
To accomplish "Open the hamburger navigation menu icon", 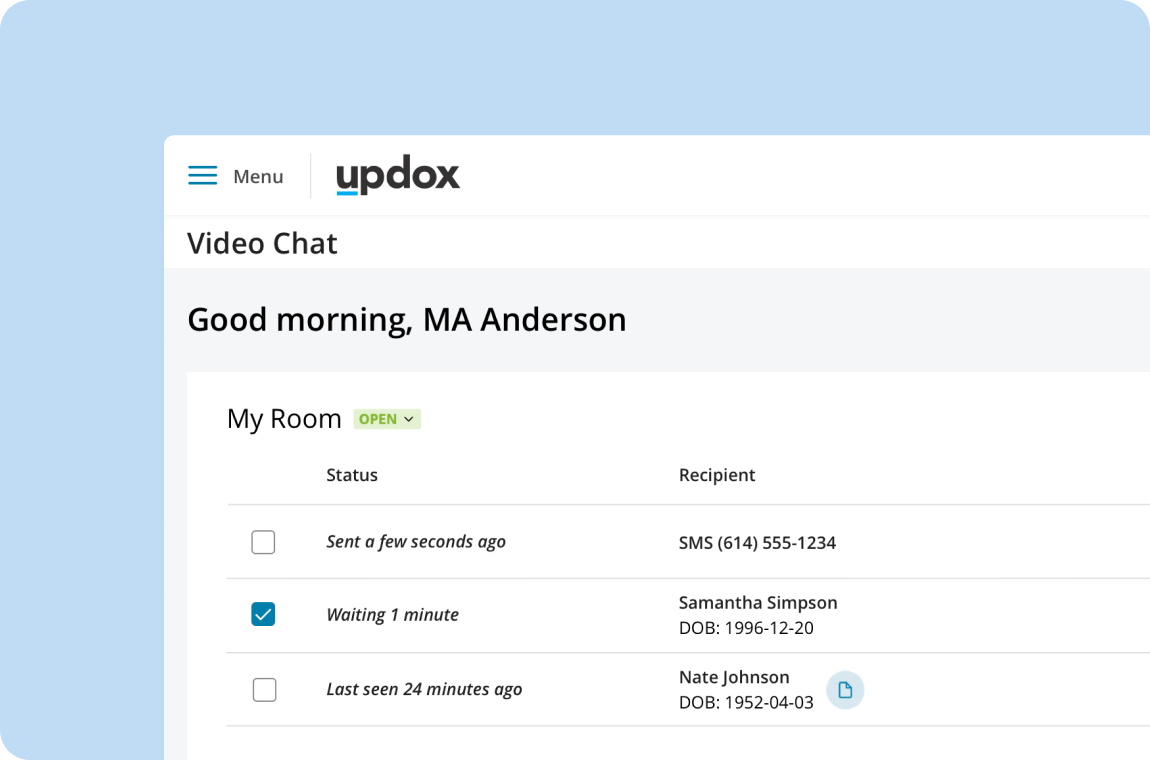I will (203, 175).
